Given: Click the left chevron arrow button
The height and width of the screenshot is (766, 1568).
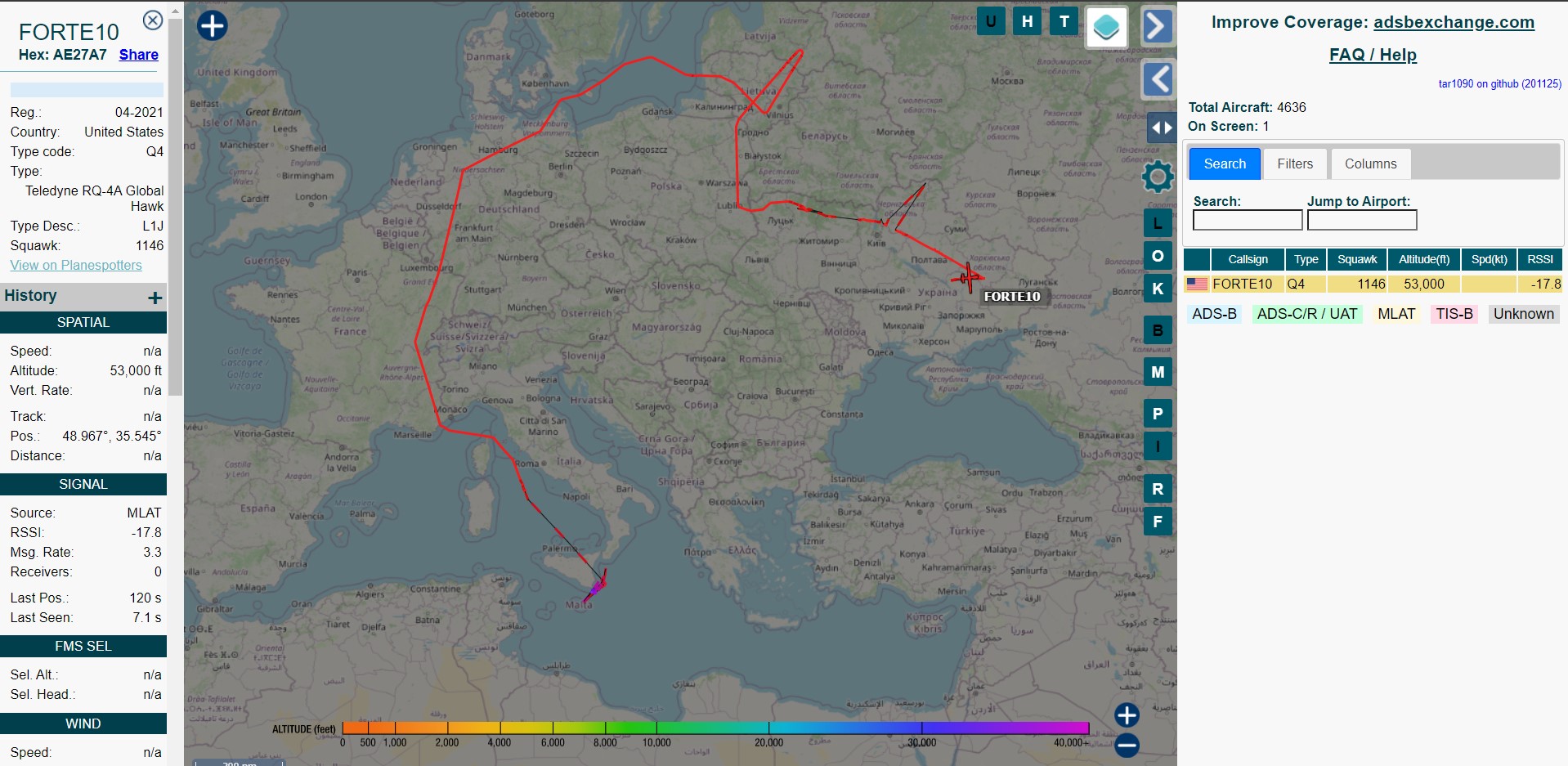Looking at the screenshot, I should pos(1157,79).
